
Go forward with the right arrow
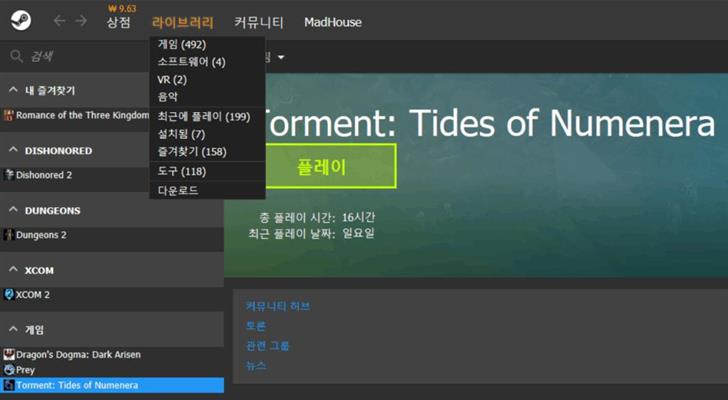point(81,21)
